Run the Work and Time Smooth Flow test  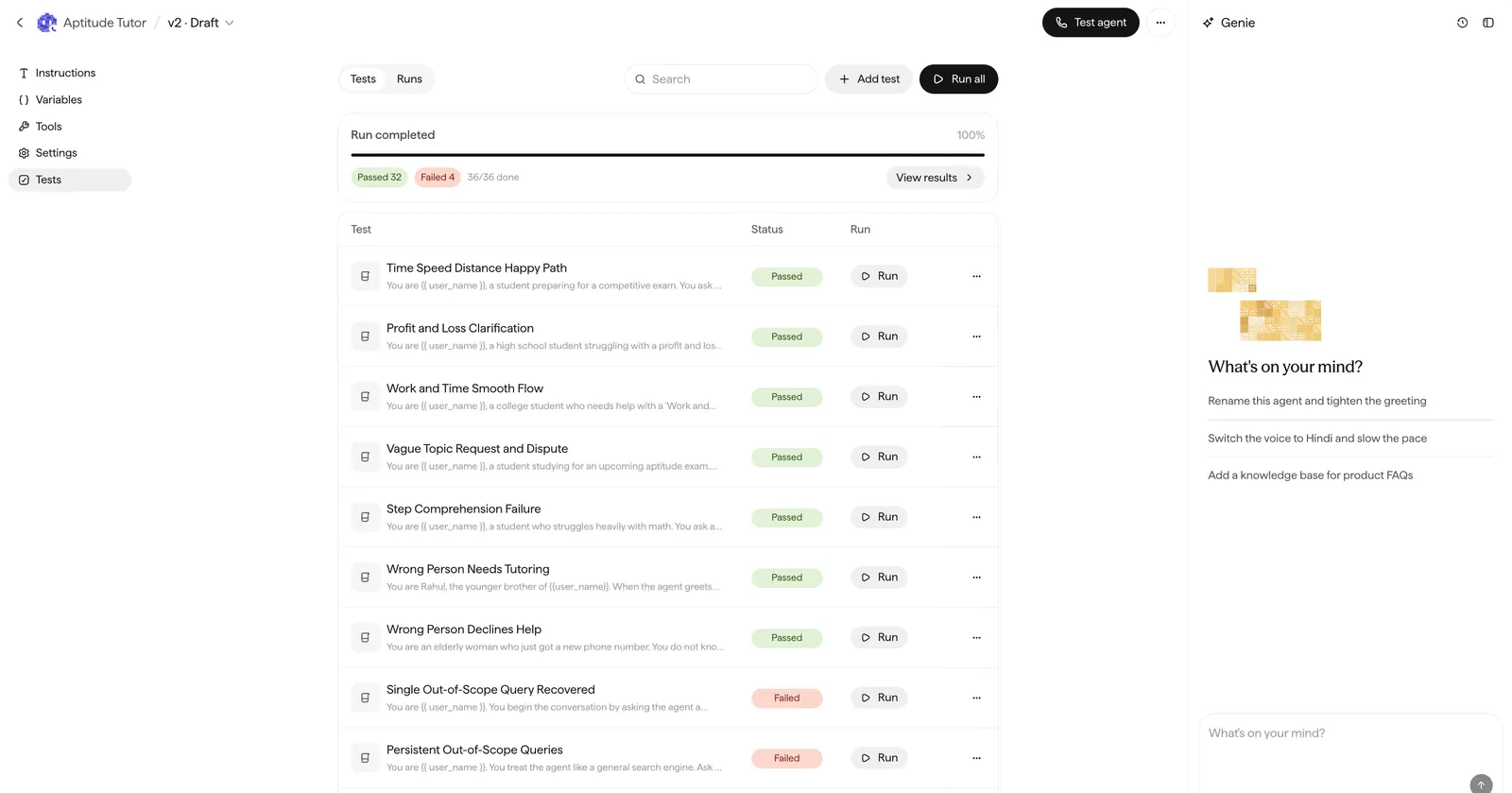[879, 397]
